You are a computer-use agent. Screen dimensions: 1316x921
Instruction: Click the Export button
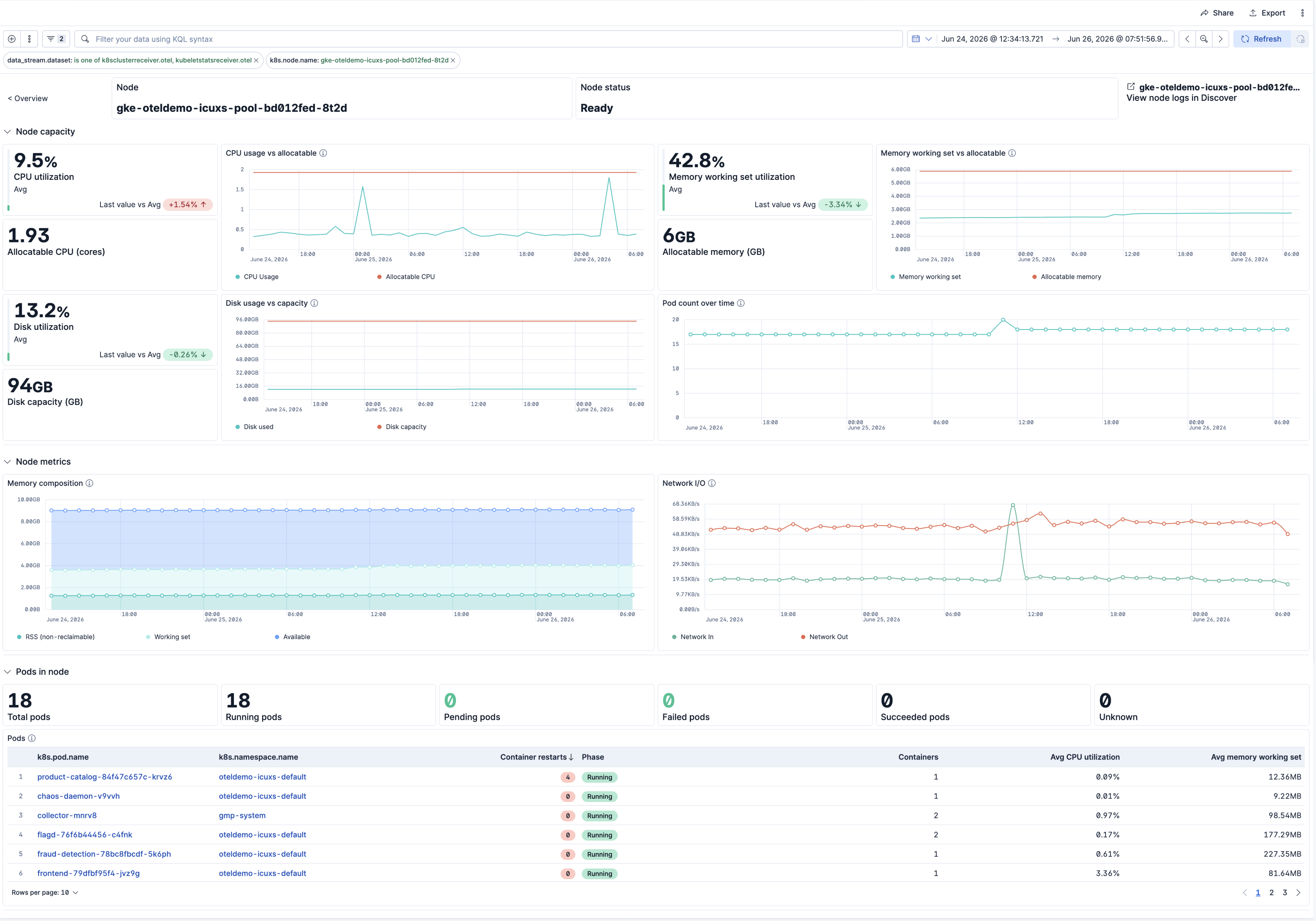coord(1267,13)
